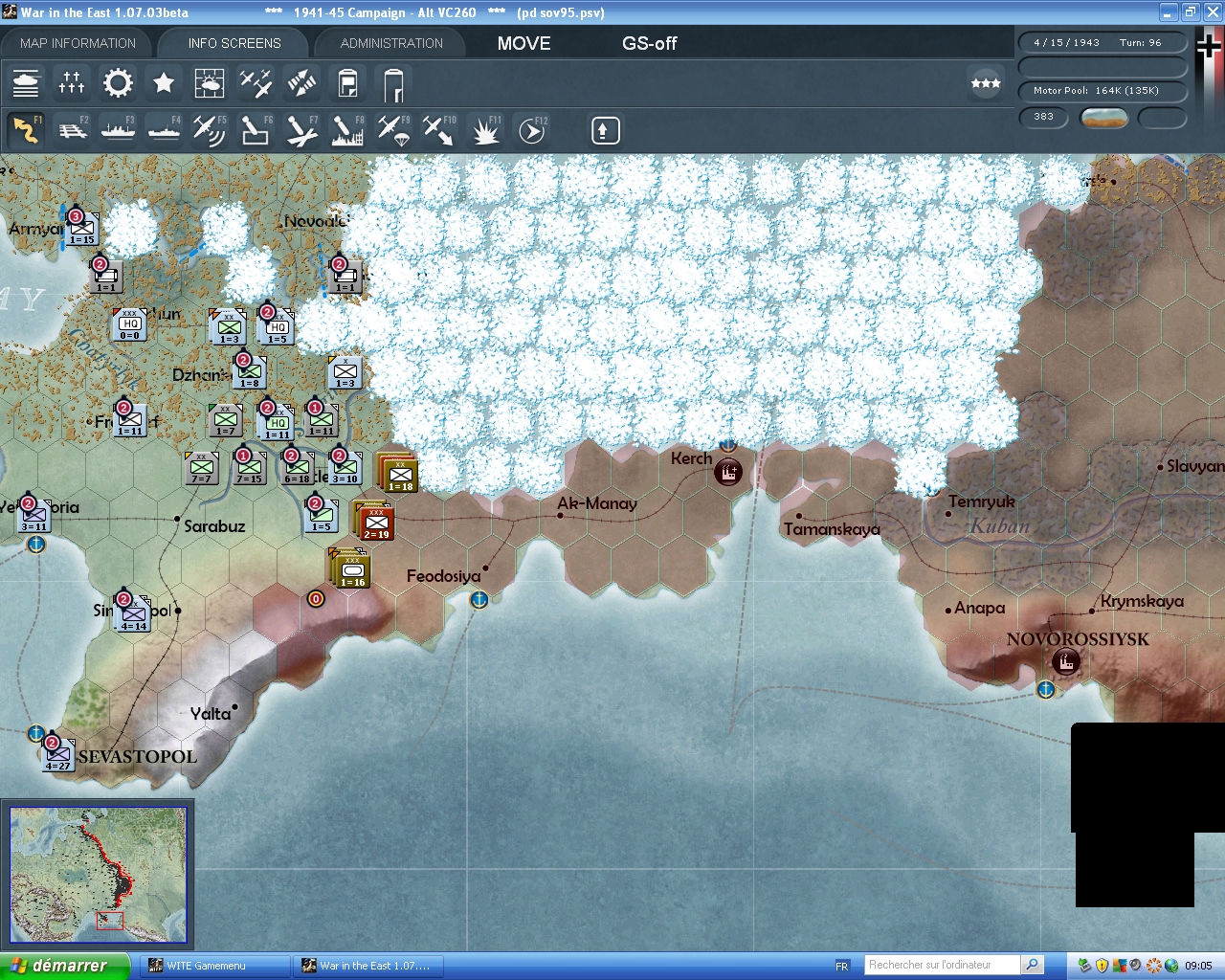Viewport: 1225px width, 980px height.
Task: Click the weather condition indicator
Action: coord(1103,118)
